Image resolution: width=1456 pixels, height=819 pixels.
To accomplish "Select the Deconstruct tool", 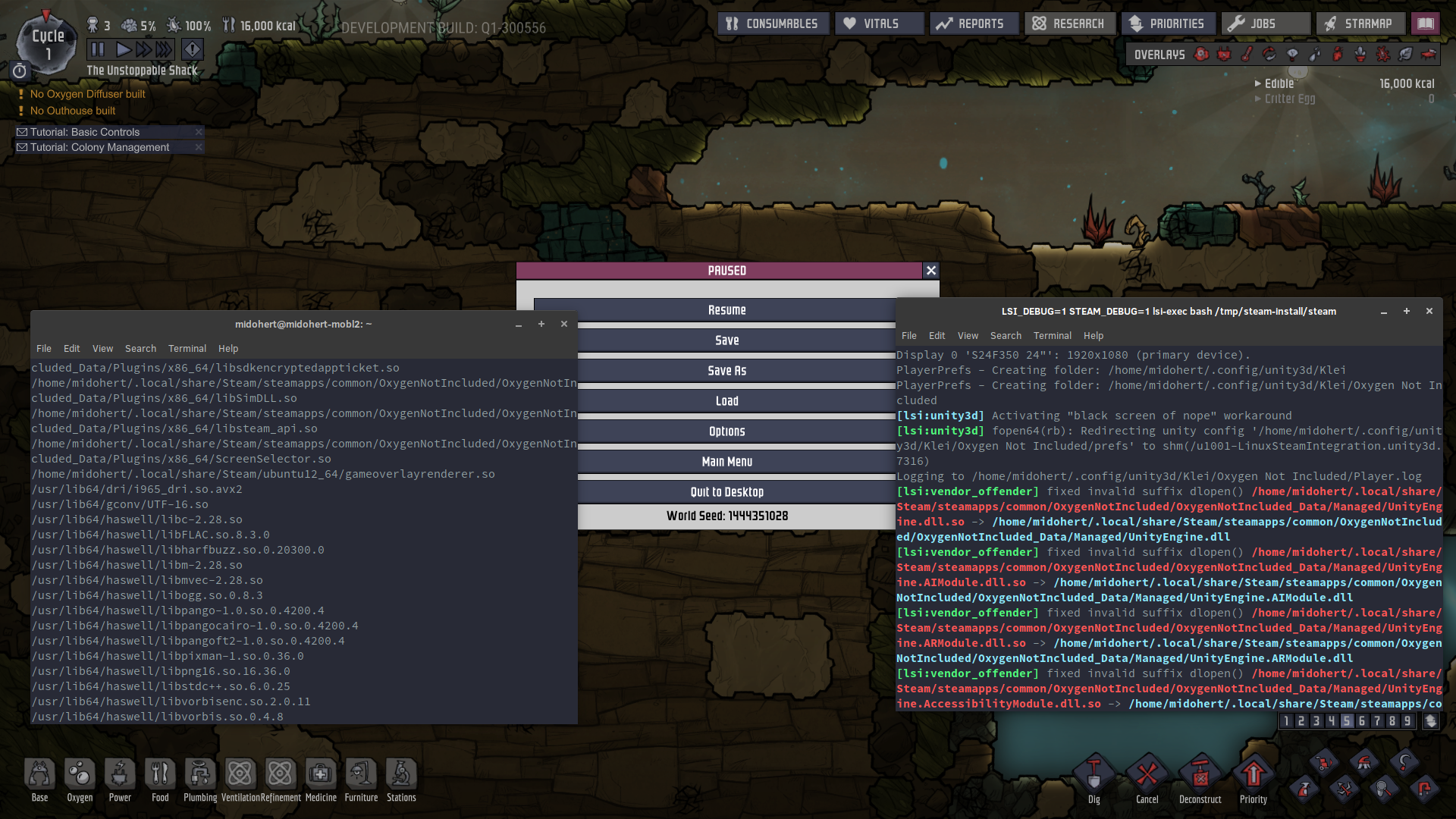I will pos(1200,774).
